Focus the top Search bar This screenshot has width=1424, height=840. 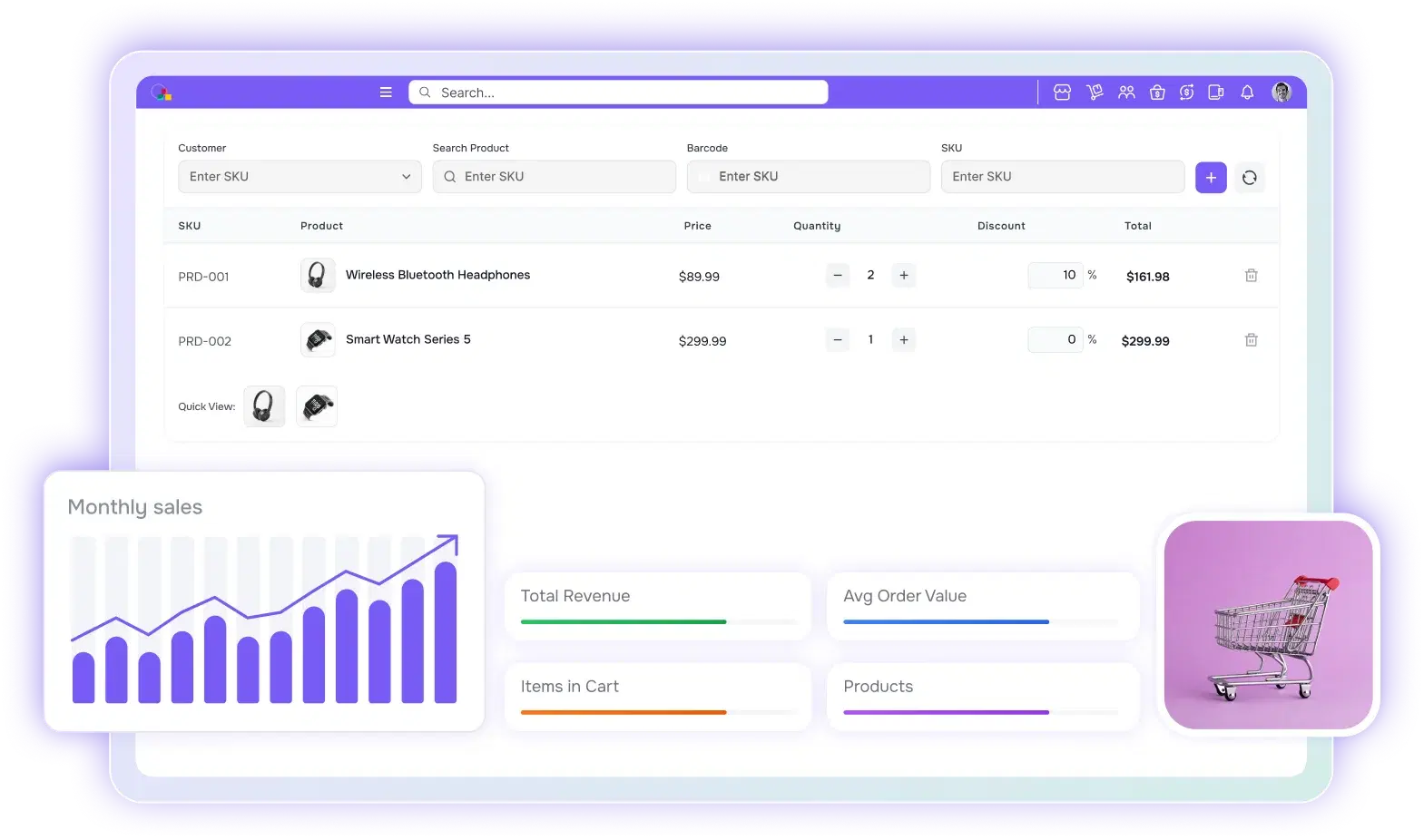point(626,93)
